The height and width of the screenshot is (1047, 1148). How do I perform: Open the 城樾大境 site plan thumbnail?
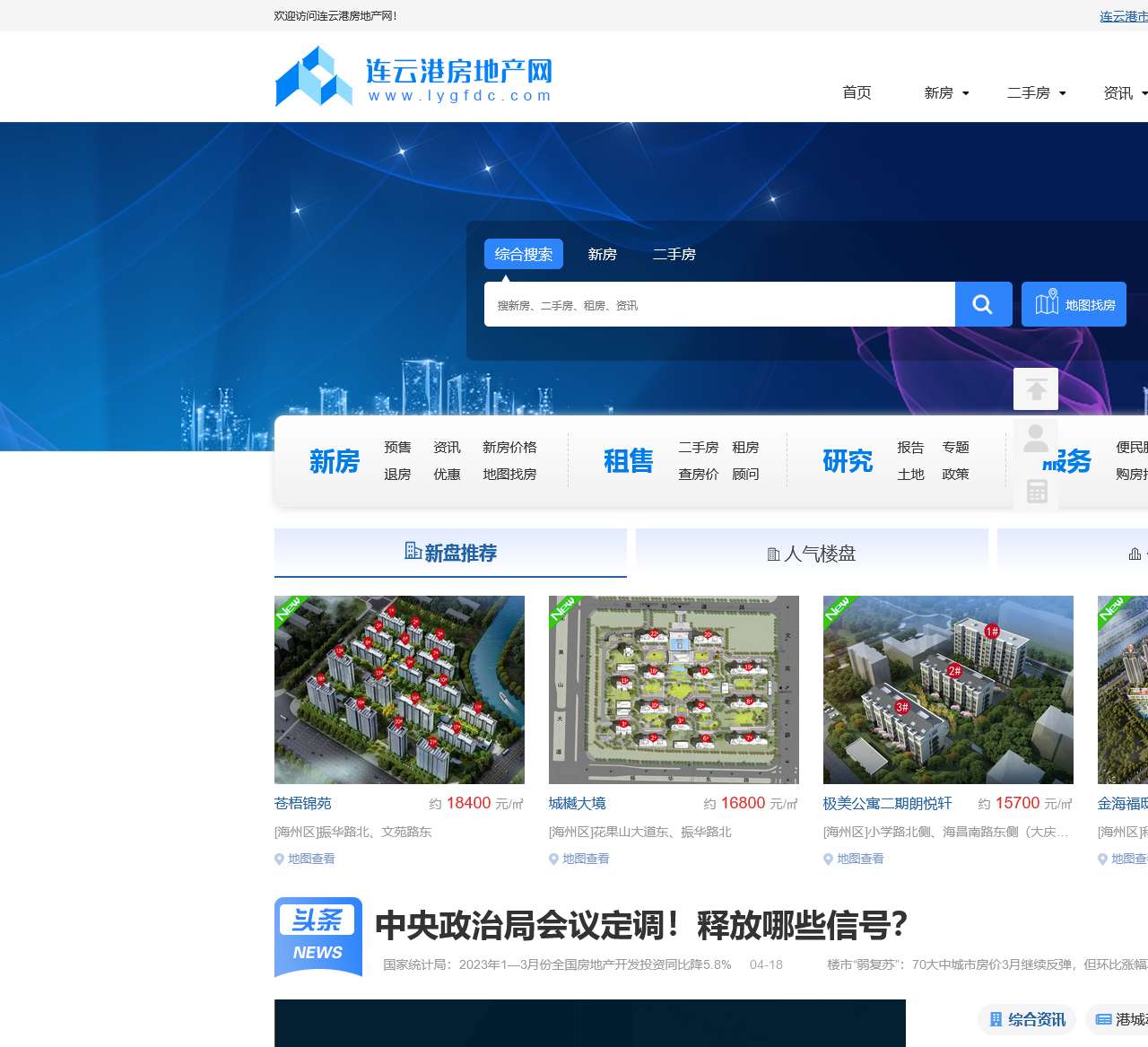(x=674, y=690)
